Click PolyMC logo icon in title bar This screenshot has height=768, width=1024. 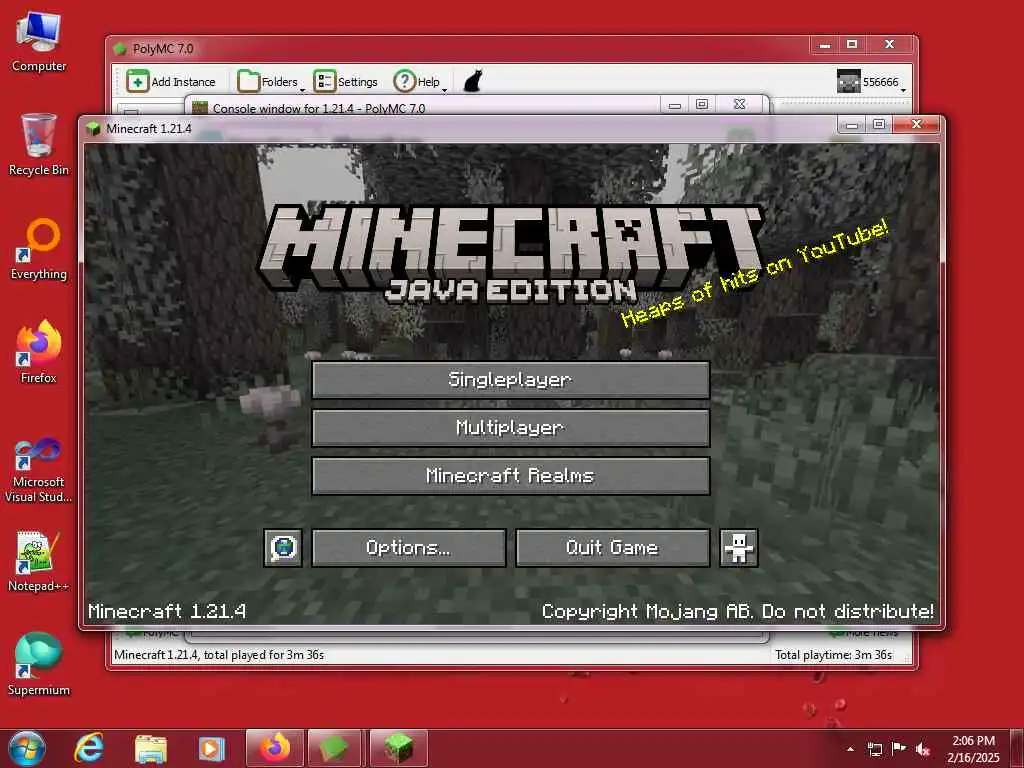(x=120, y=48)
